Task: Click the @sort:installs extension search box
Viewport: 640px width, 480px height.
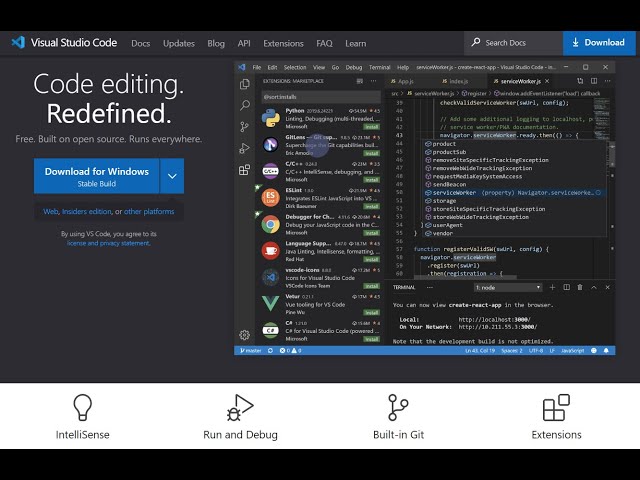Action: point(321,97)
